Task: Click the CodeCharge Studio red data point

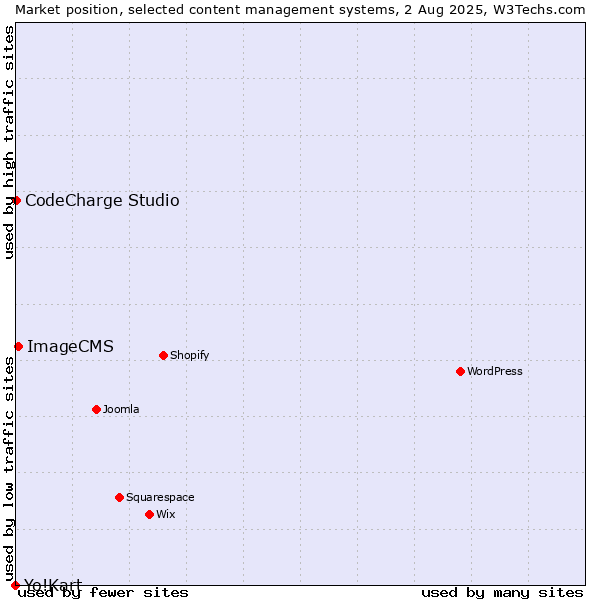Action: [16, 201]
